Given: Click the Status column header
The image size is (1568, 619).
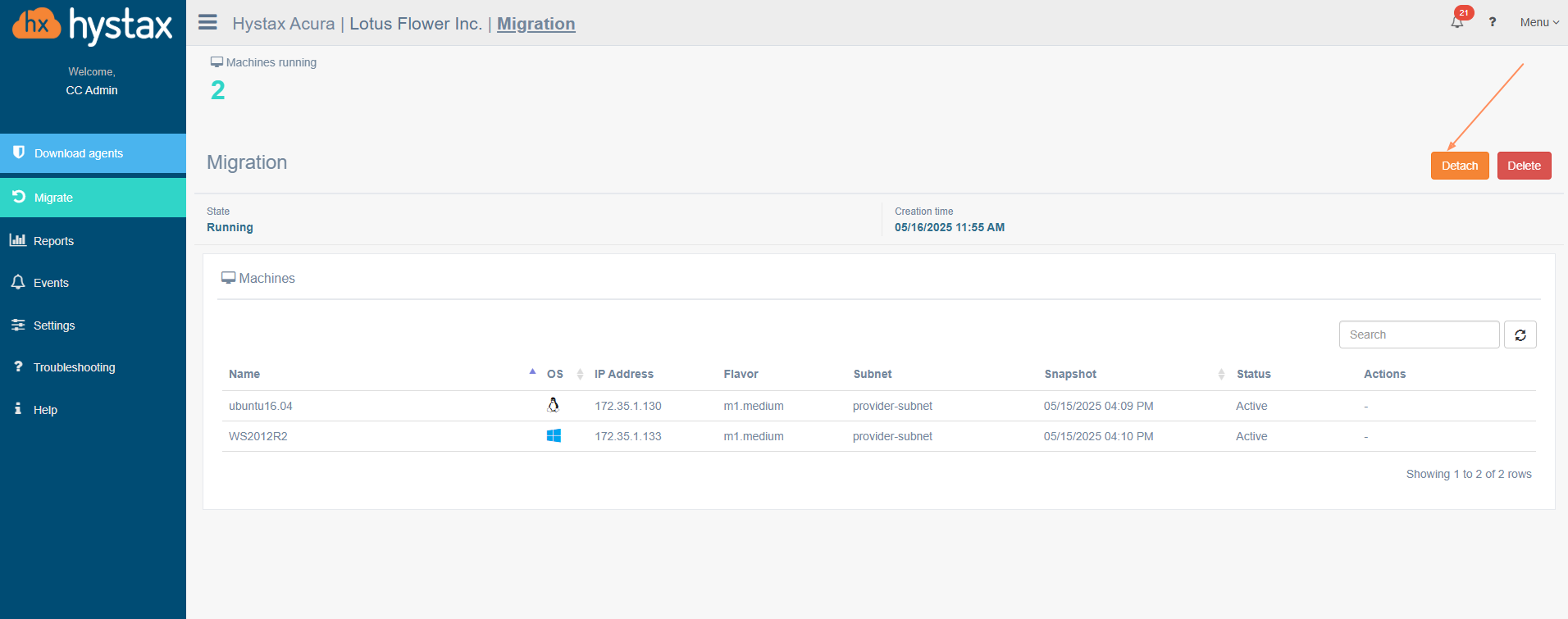Looking at the screenshot, I should point(1254,374).
